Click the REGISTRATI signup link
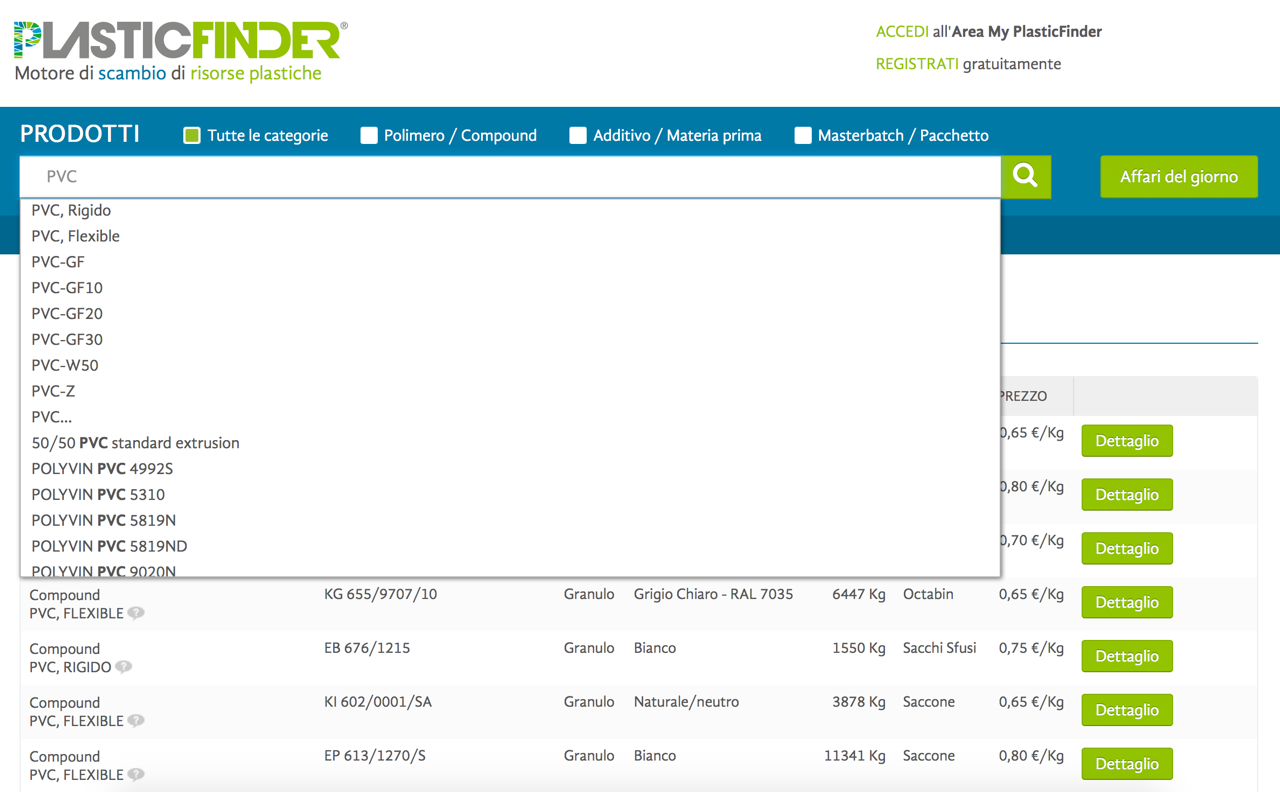1280x792 pixels. (x=917, y=64)
